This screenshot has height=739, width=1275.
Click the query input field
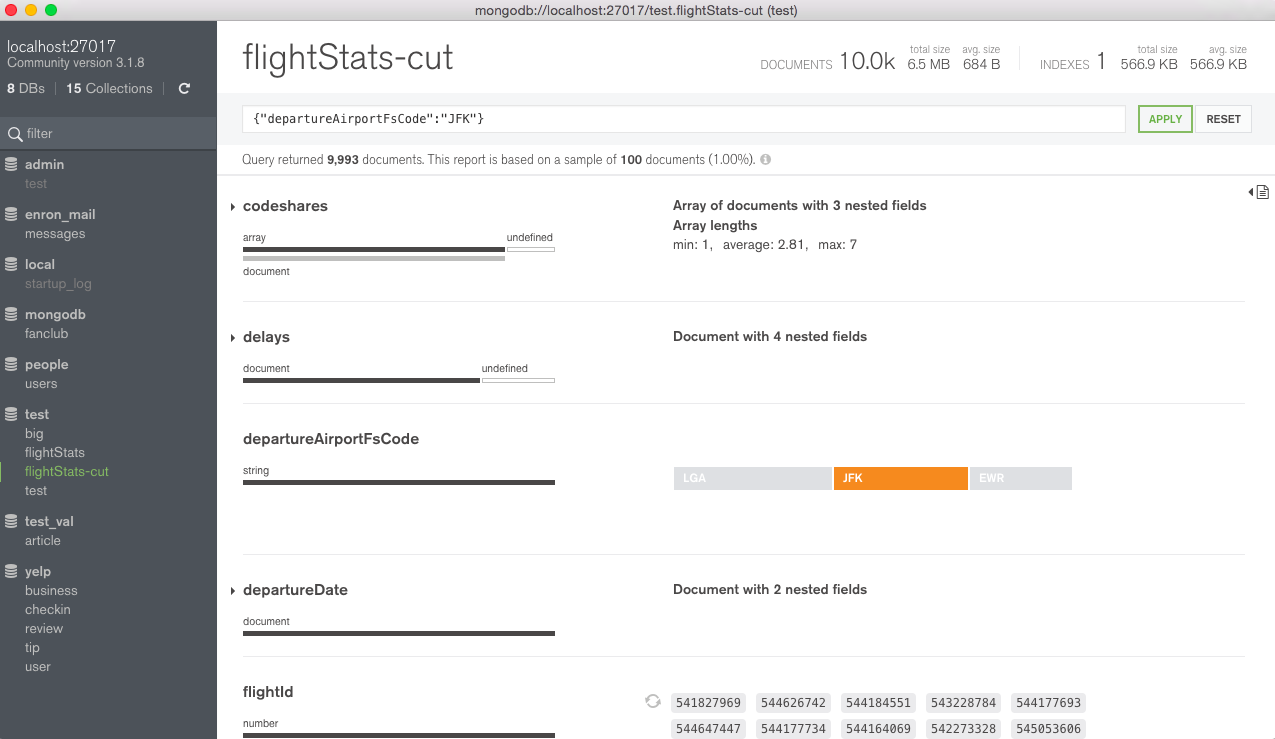[683, 119]
